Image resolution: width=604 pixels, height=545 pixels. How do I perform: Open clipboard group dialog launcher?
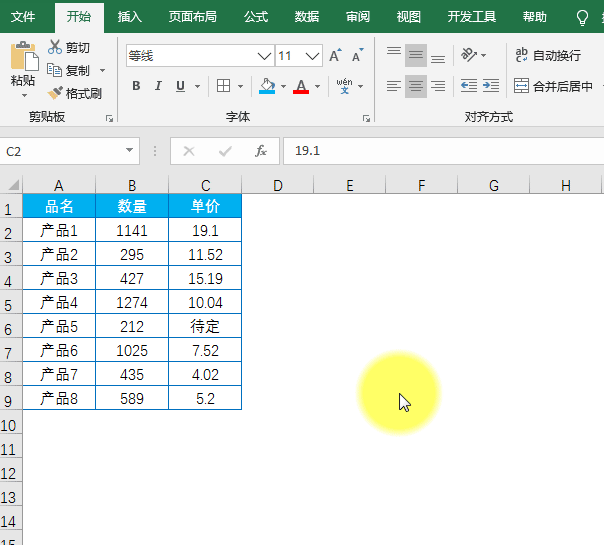(109, 119)
